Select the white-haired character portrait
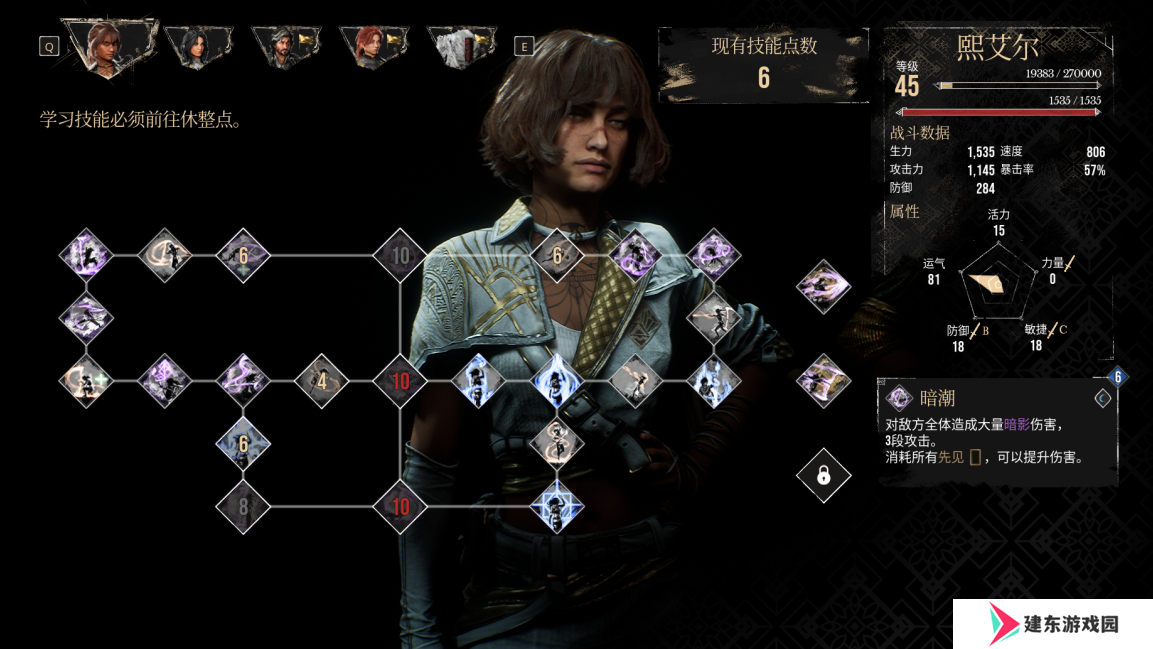The height and width of the screenshot is (649, 1153). [462, 46]
